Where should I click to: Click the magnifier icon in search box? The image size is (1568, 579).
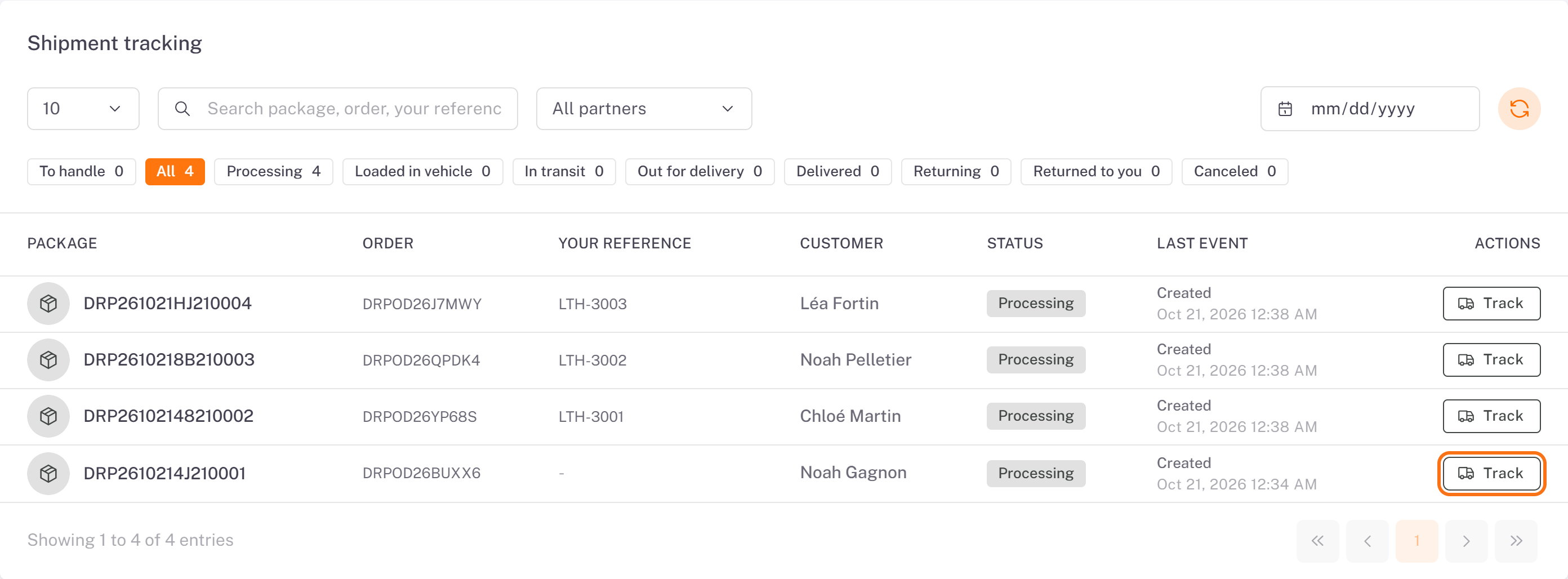(x=182, y=109)
